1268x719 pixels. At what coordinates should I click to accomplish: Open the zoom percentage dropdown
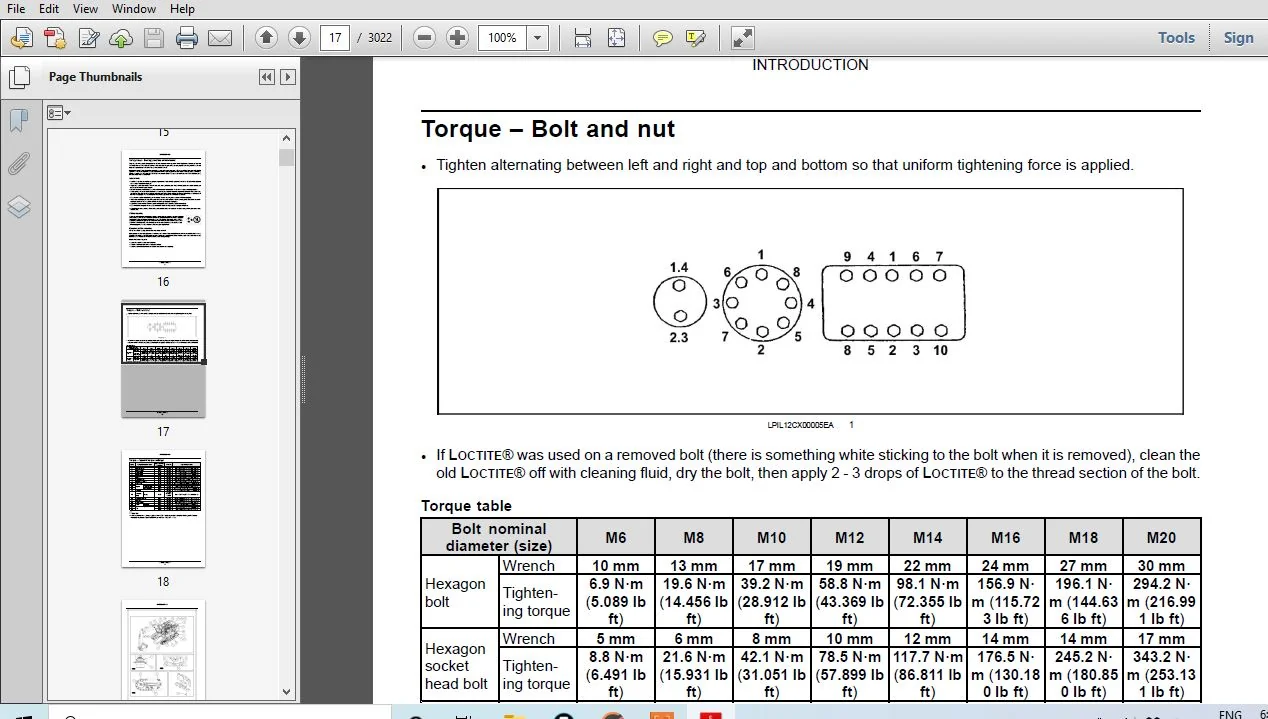pyautogui.click(x=538, y=38)
